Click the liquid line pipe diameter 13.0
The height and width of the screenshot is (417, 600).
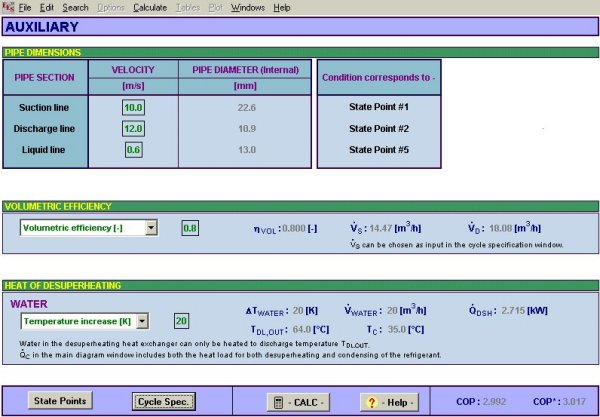247,150
